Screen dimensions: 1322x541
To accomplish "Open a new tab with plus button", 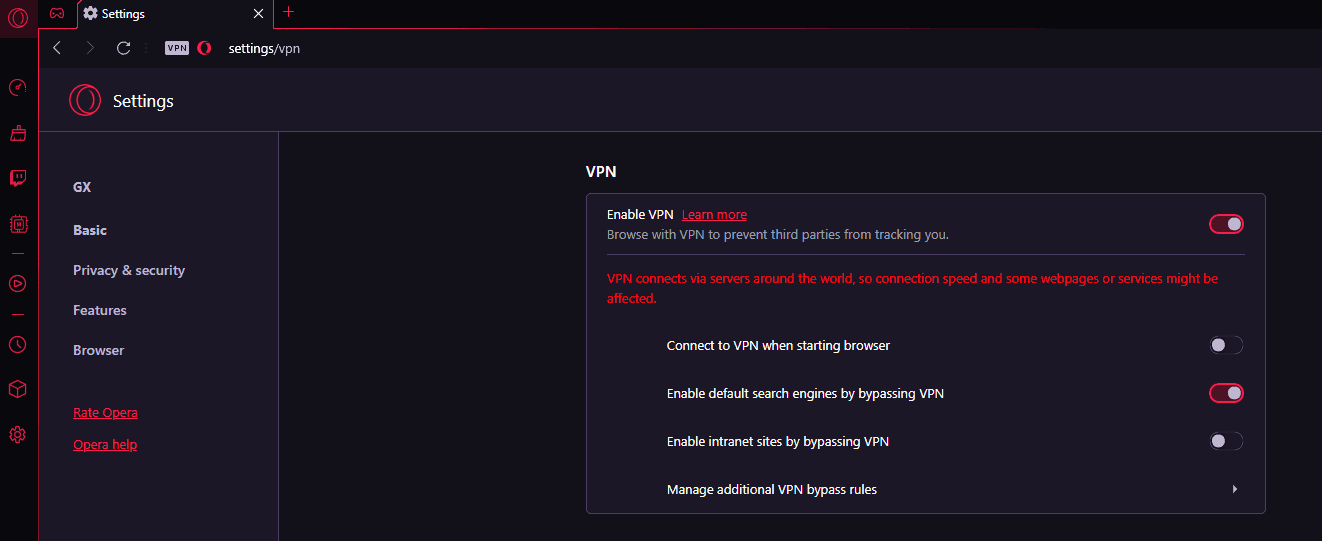I will point(289,12).
